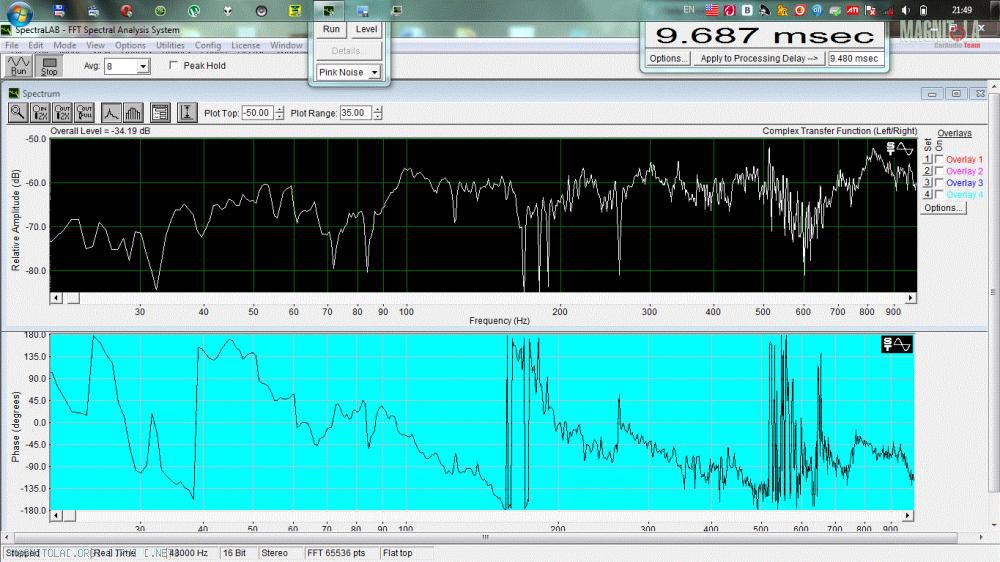Click the S/T marker icon on amplitude plot
The image size is (1000, 562).
tap(890, 149)
